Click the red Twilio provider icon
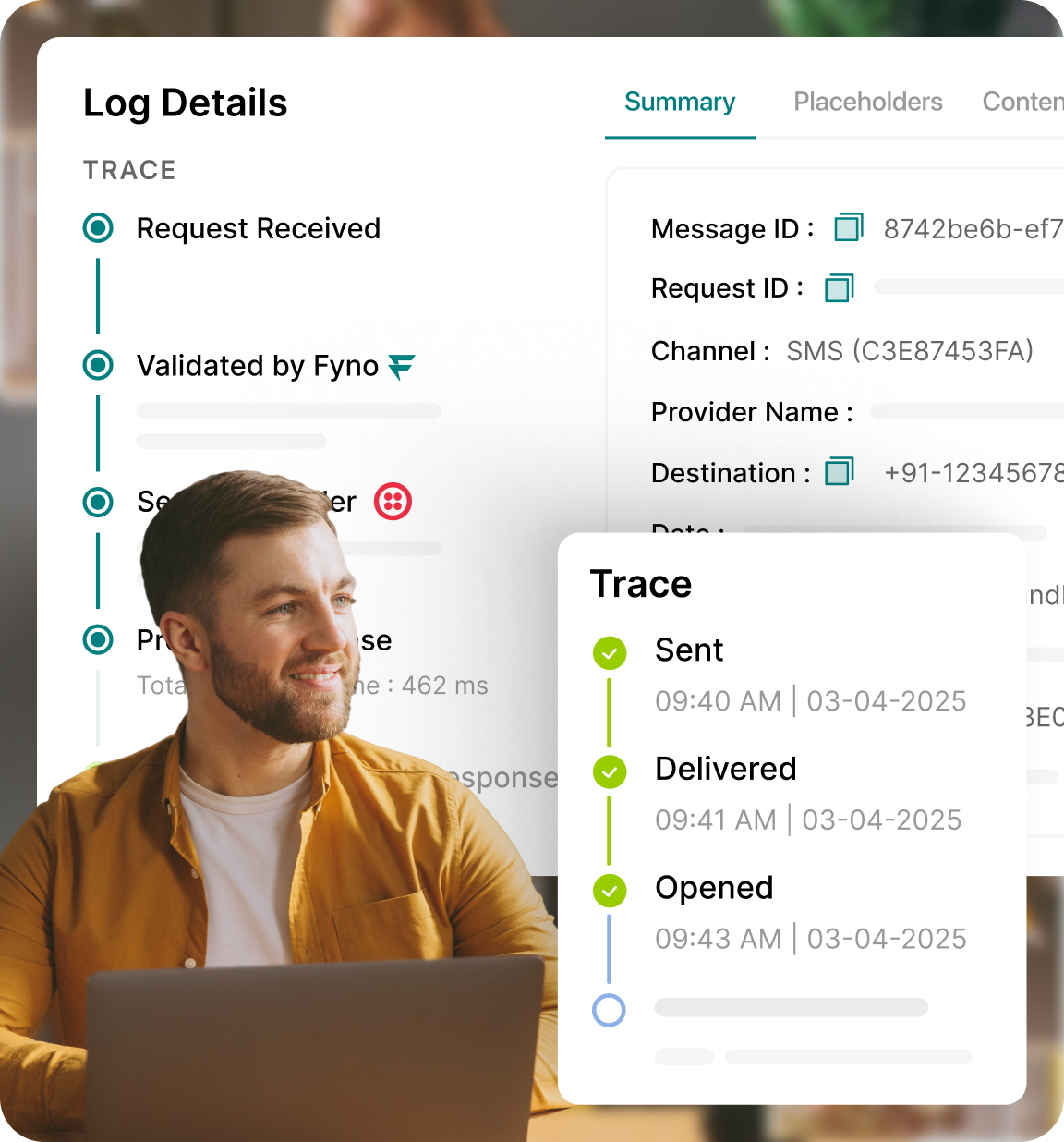The width and height of the screenshot is (1064, 1142). [x=393, y=502]
